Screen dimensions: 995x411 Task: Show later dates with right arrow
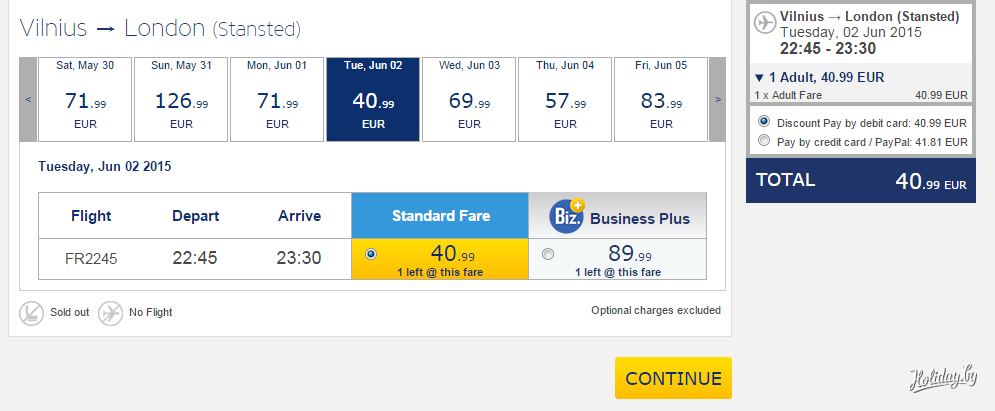click(717, 99)
